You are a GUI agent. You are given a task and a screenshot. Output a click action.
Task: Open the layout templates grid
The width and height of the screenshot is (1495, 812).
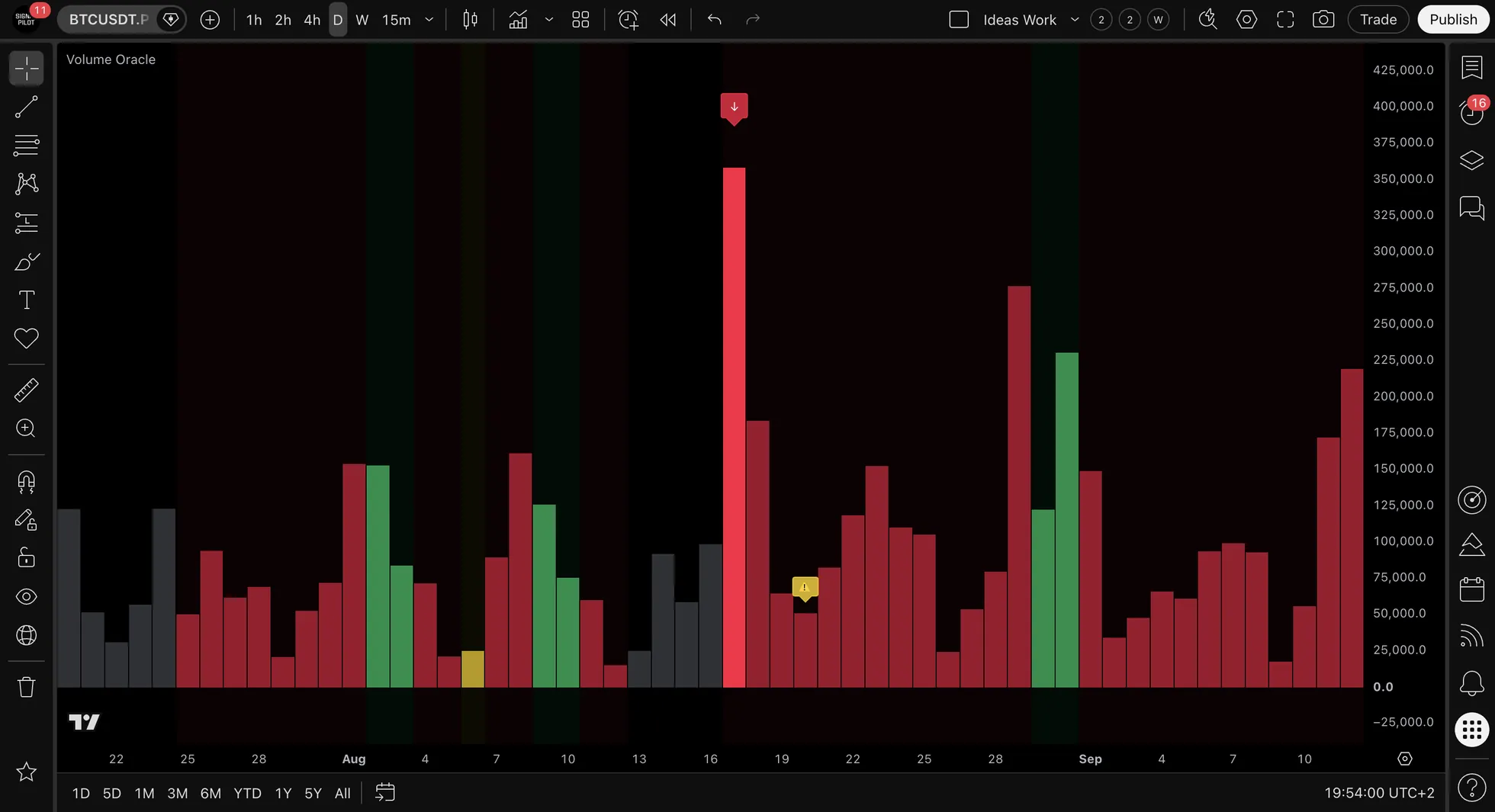click(580, 20)
